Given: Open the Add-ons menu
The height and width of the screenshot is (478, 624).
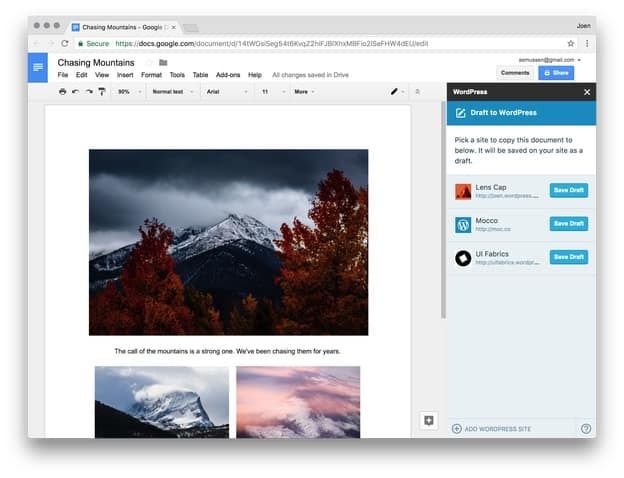Looking at the screenshot, I should tap(227, 75).
